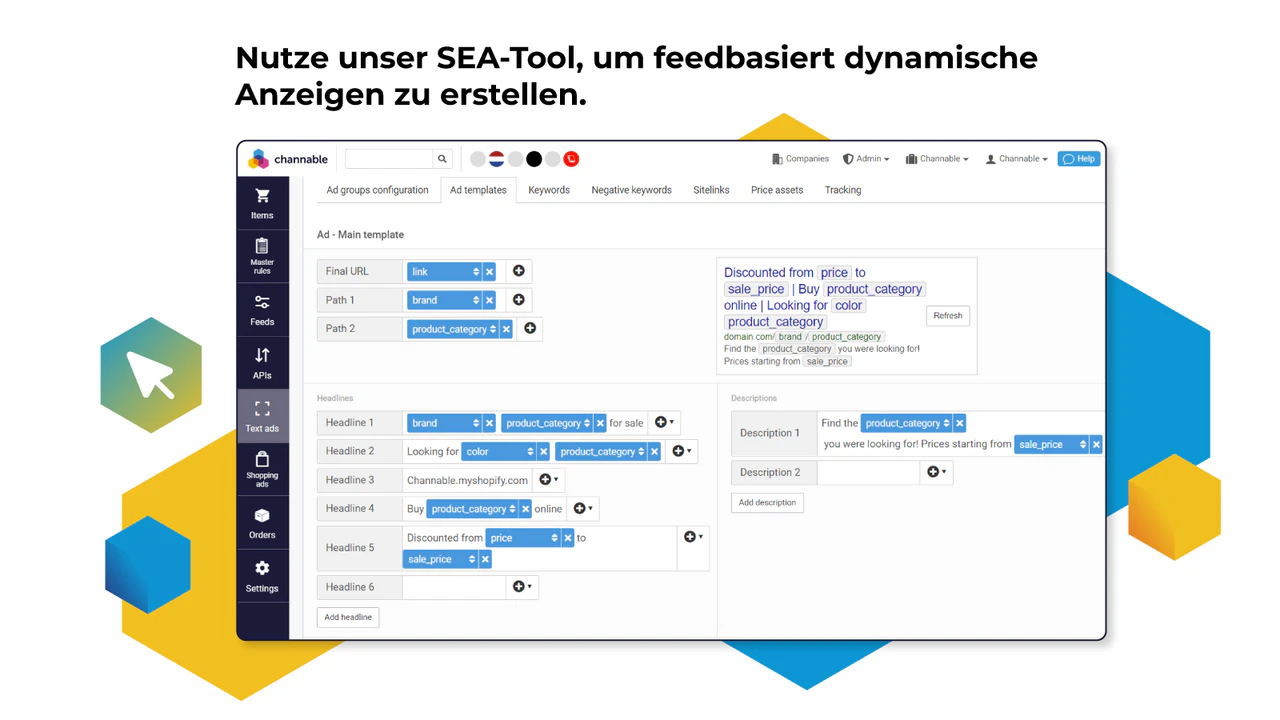Open the Orders section
This screenshot has width=1280, height=720.
click(x=262, y=522)
